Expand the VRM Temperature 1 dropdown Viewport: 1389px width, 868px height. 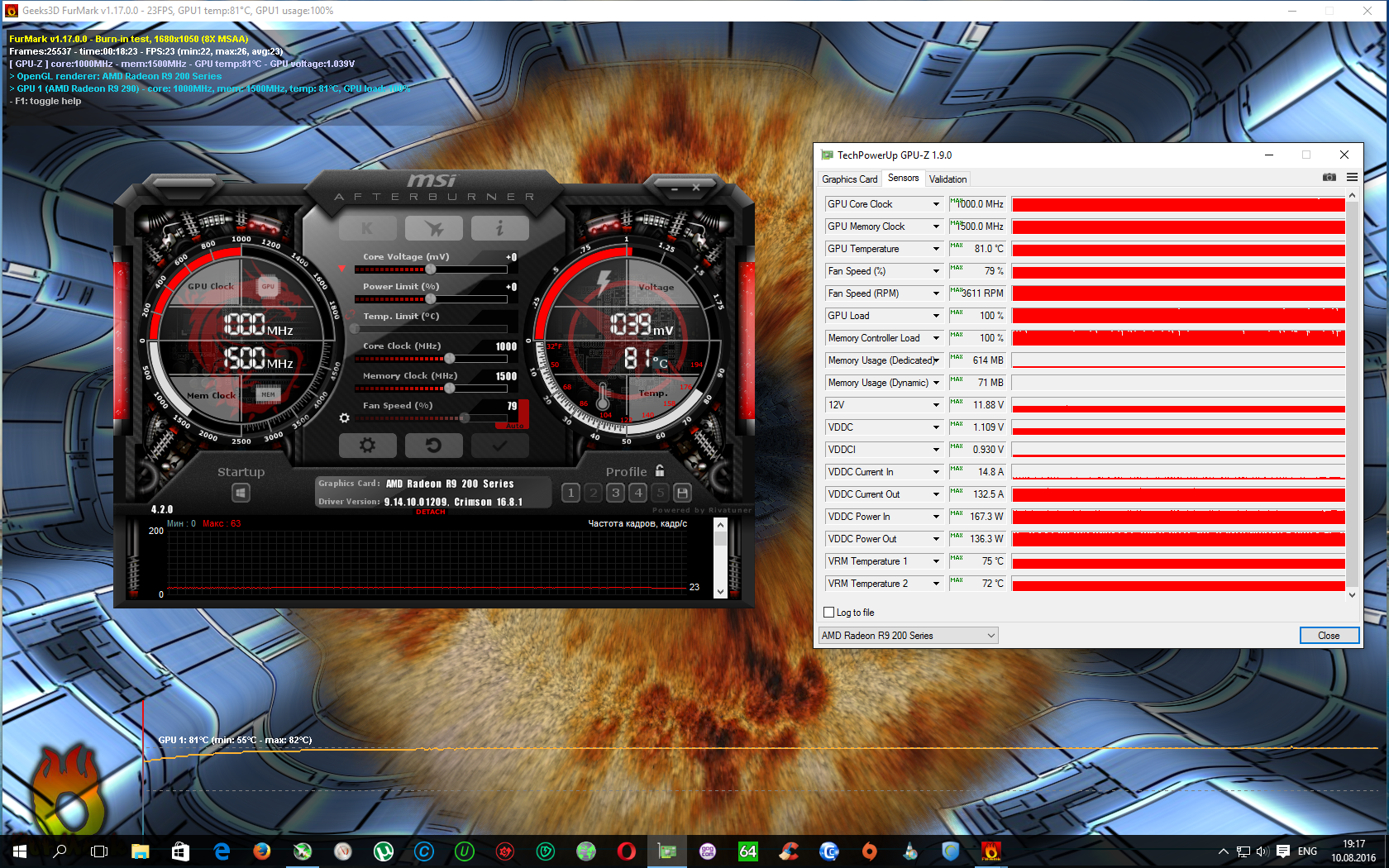936,561
